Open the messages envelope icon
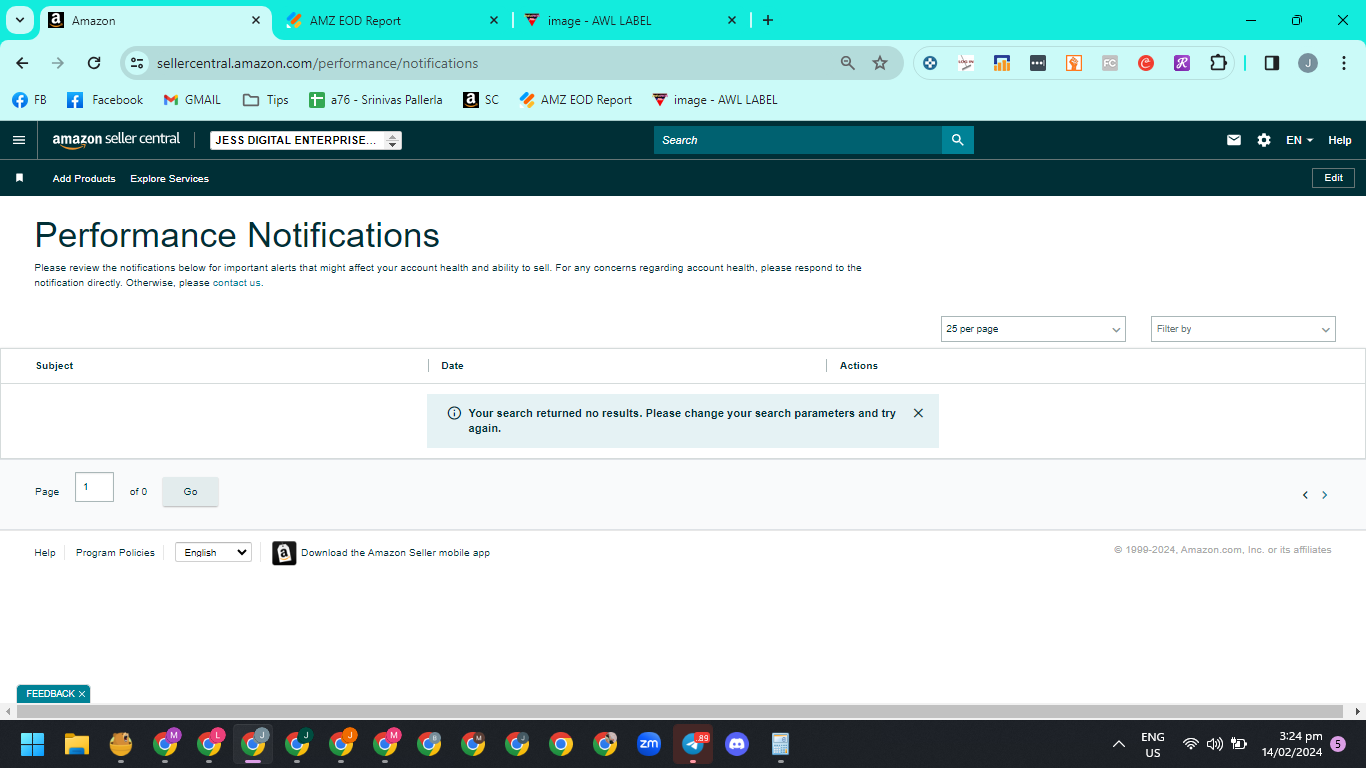 pos(1234,140)
